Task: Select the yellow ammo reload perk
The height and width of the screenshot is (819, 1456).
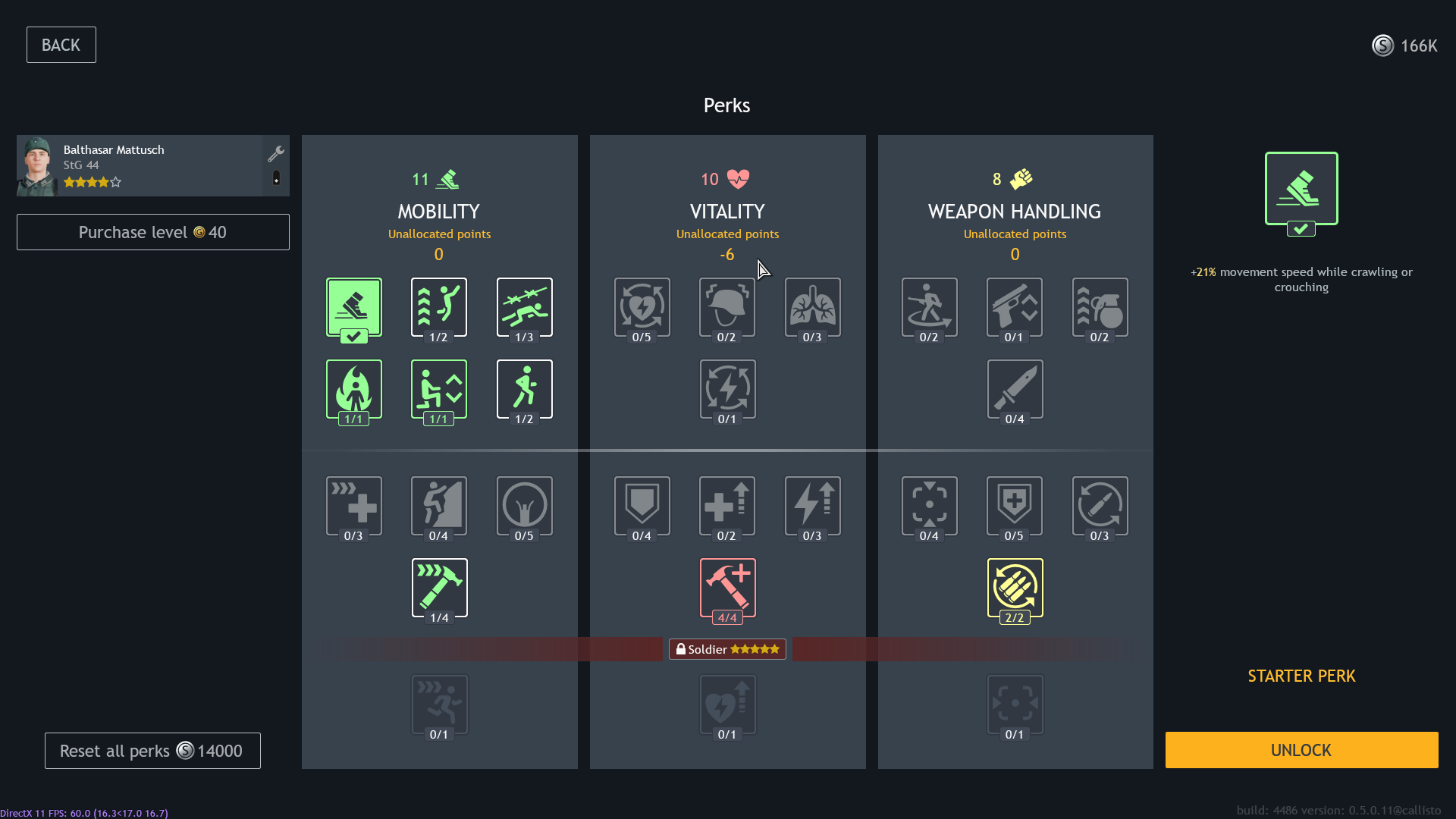Action: pyautogui.click(x=1015, y=588)
